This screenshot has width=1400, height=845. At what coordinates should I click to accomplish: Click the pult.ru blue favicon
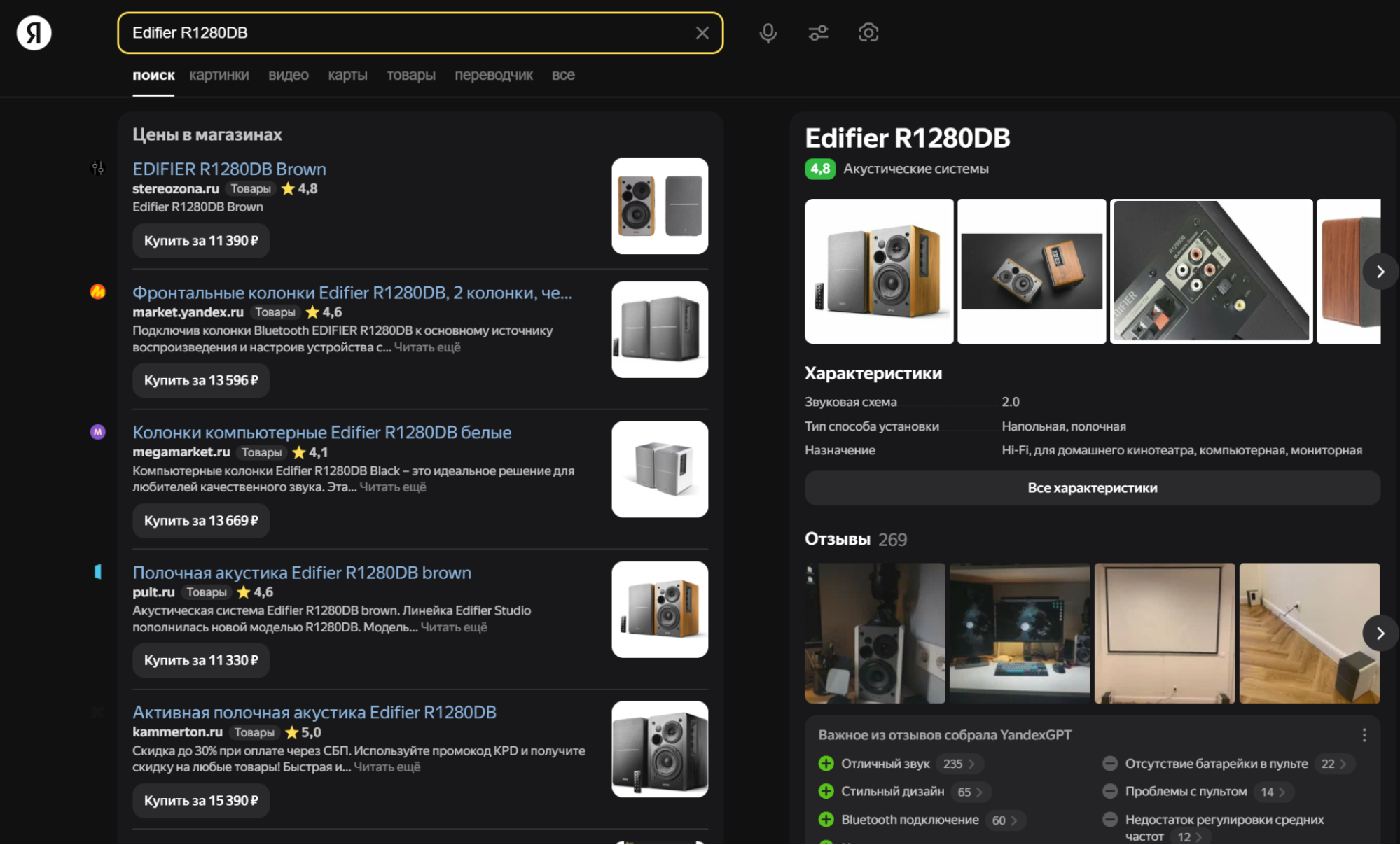tap(98, 572)
